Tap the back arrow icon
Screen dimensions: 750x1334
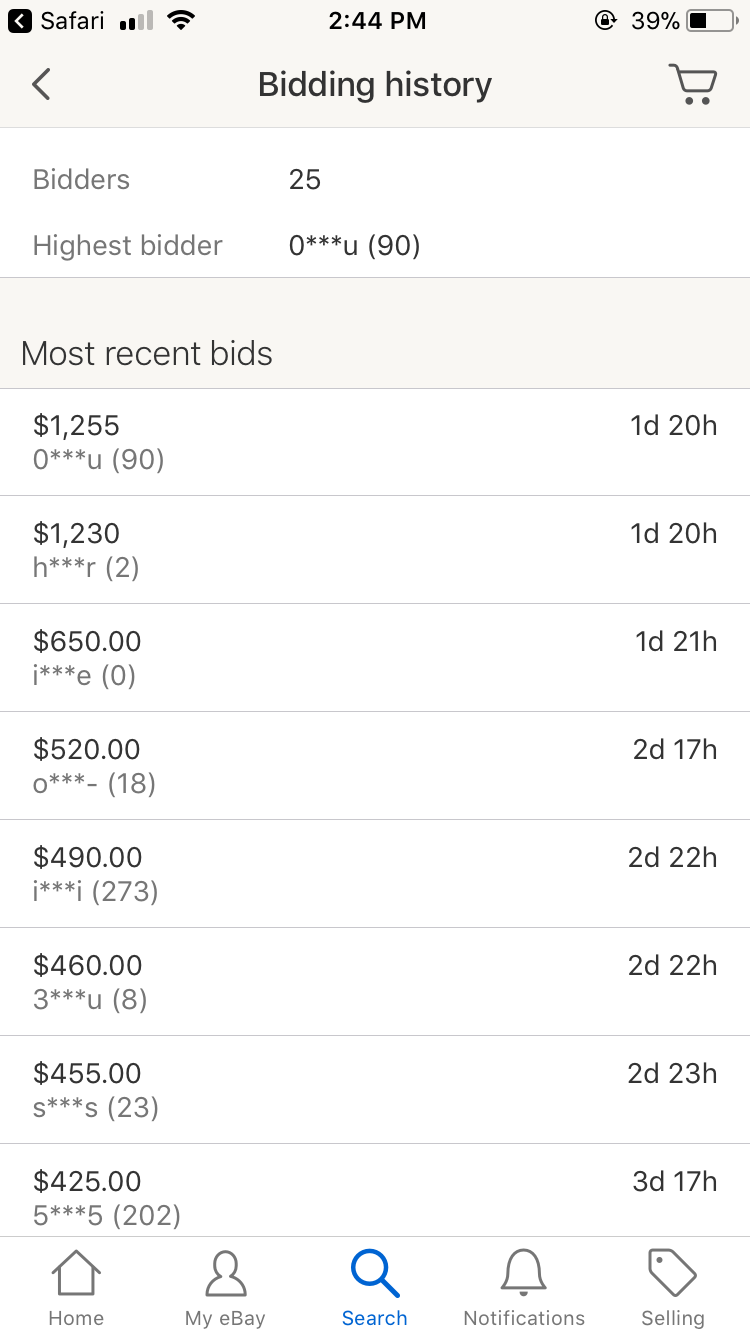pos(41,84)
